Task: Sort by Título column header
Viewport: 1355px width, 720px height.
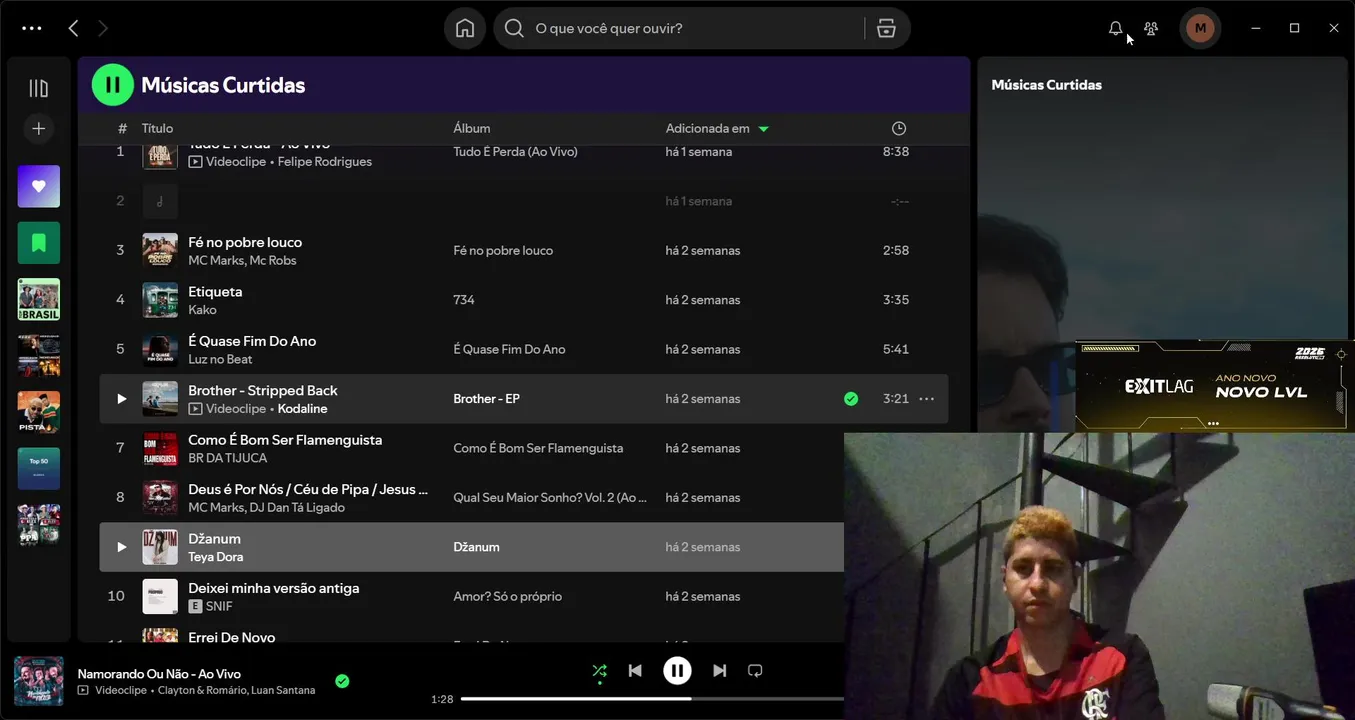Action: (157, 128)
